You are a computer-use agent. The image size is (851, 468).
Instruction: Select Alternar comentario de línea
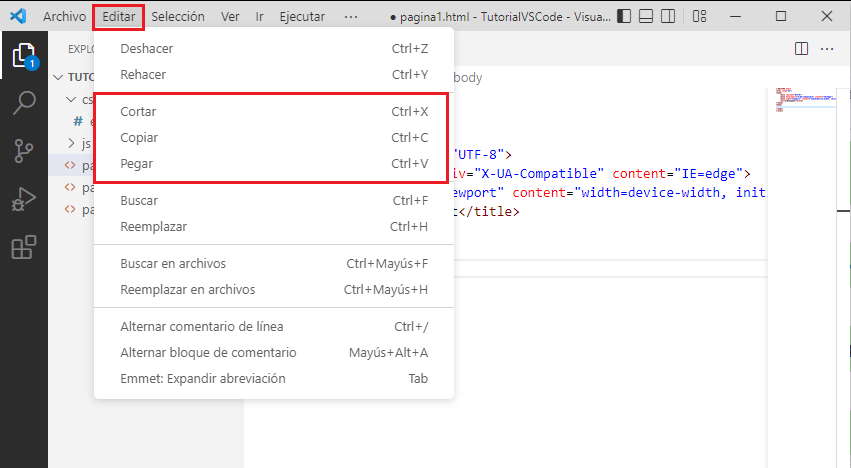click(x=274, y=326)
